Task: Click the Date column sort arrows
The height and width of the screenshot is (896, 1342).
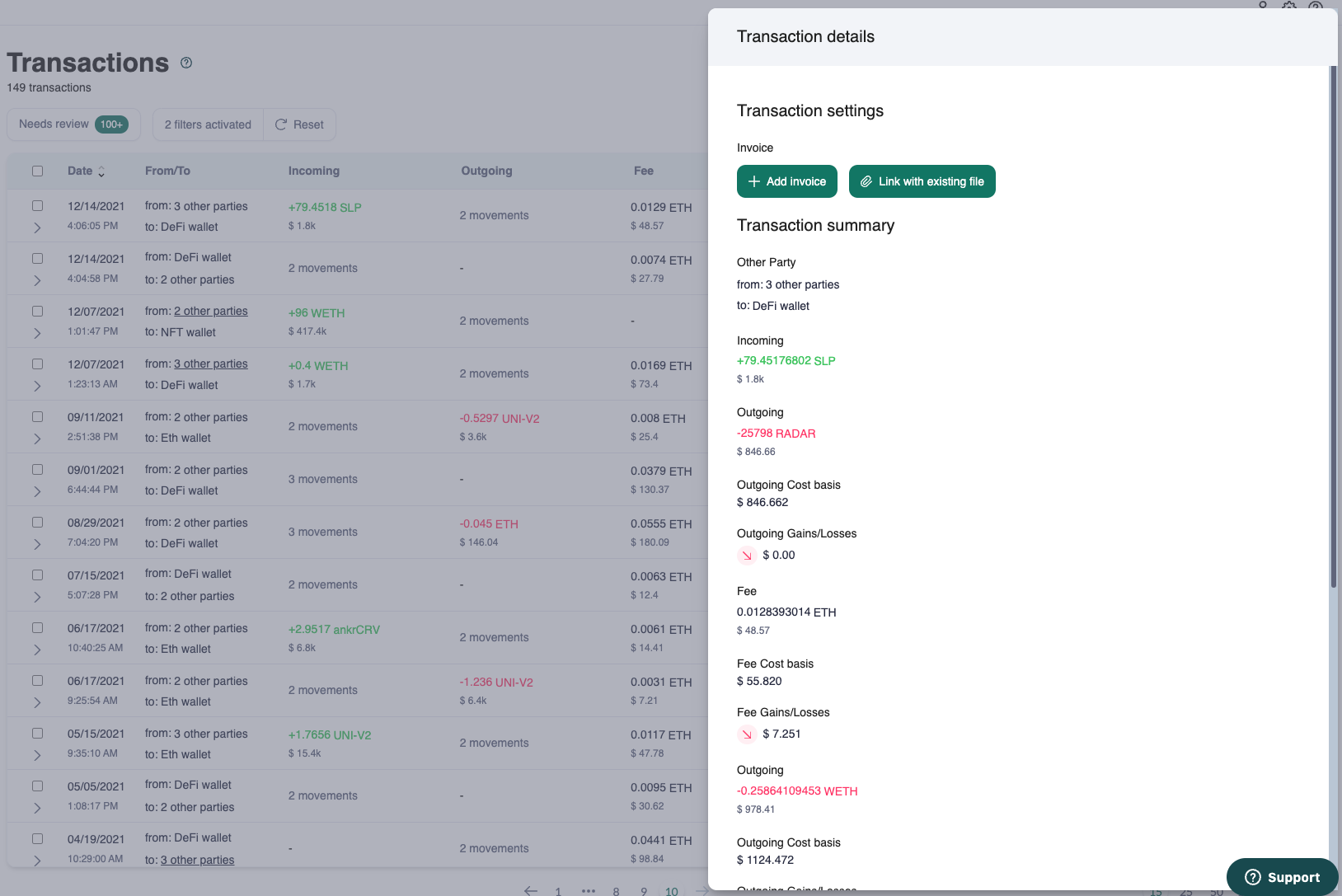Action: (x=101, y=171)
